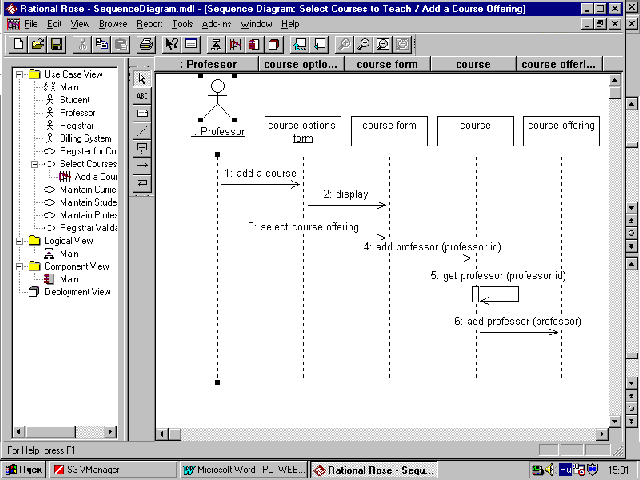
Task: Open the View Documentation toolbar icon
Action: click(191, 44)
